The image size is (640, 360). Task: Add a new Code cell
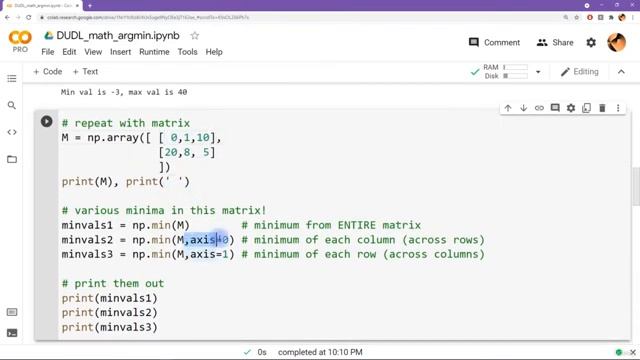(48, 72)
